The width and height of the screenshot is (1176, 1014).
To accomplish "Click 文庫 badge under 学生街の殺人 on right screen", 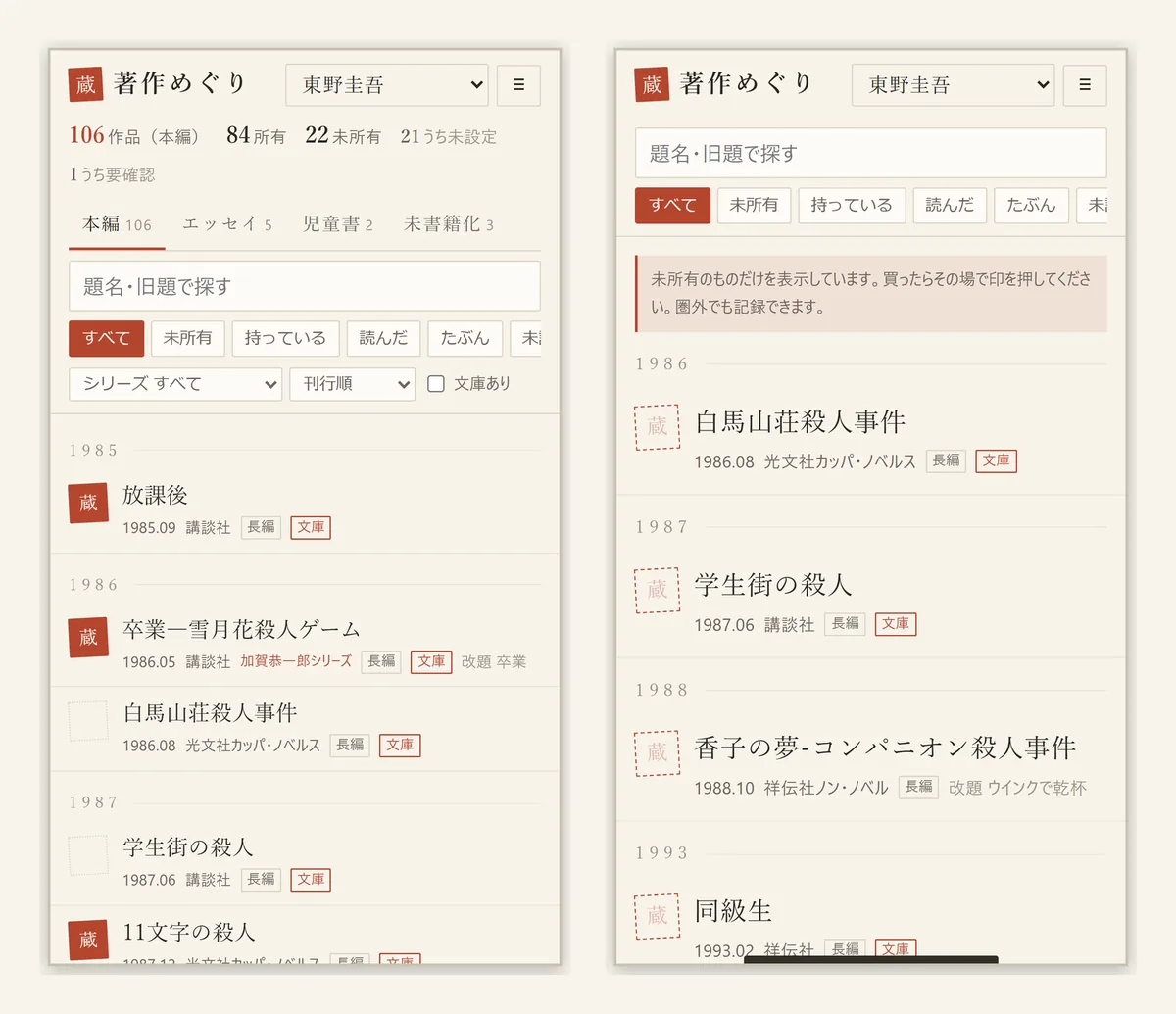I will click(x=896, y=624).
